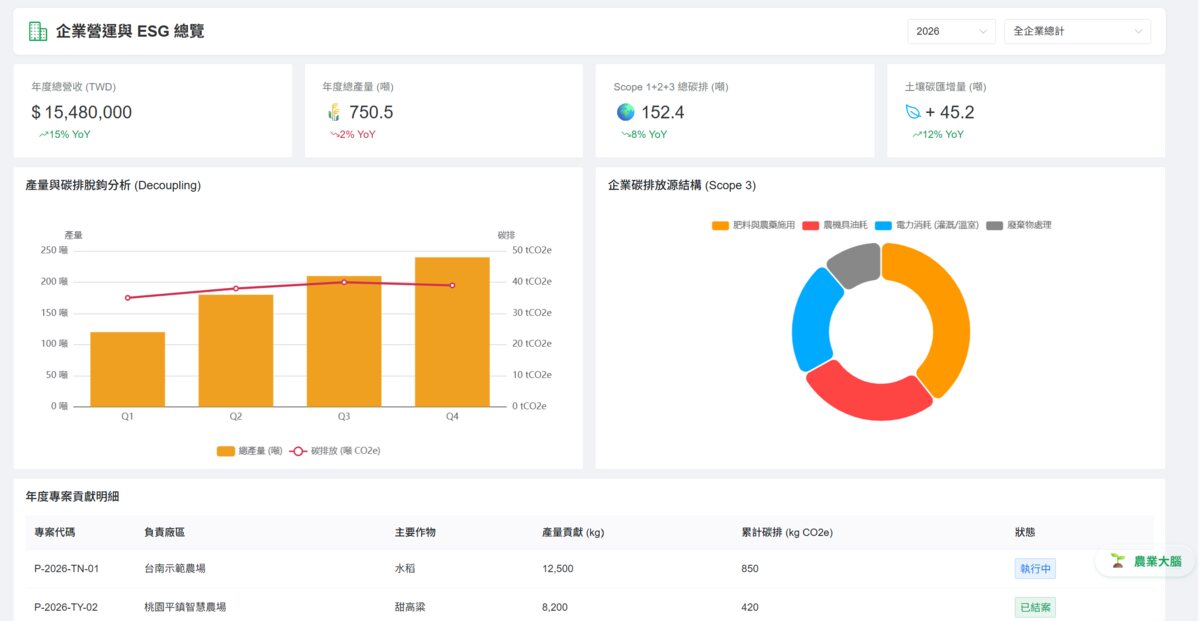This screenshot has width=1200, height=621.
Task: Click the falling trend arrow next to 8% YoY
Action: point(625,134)
